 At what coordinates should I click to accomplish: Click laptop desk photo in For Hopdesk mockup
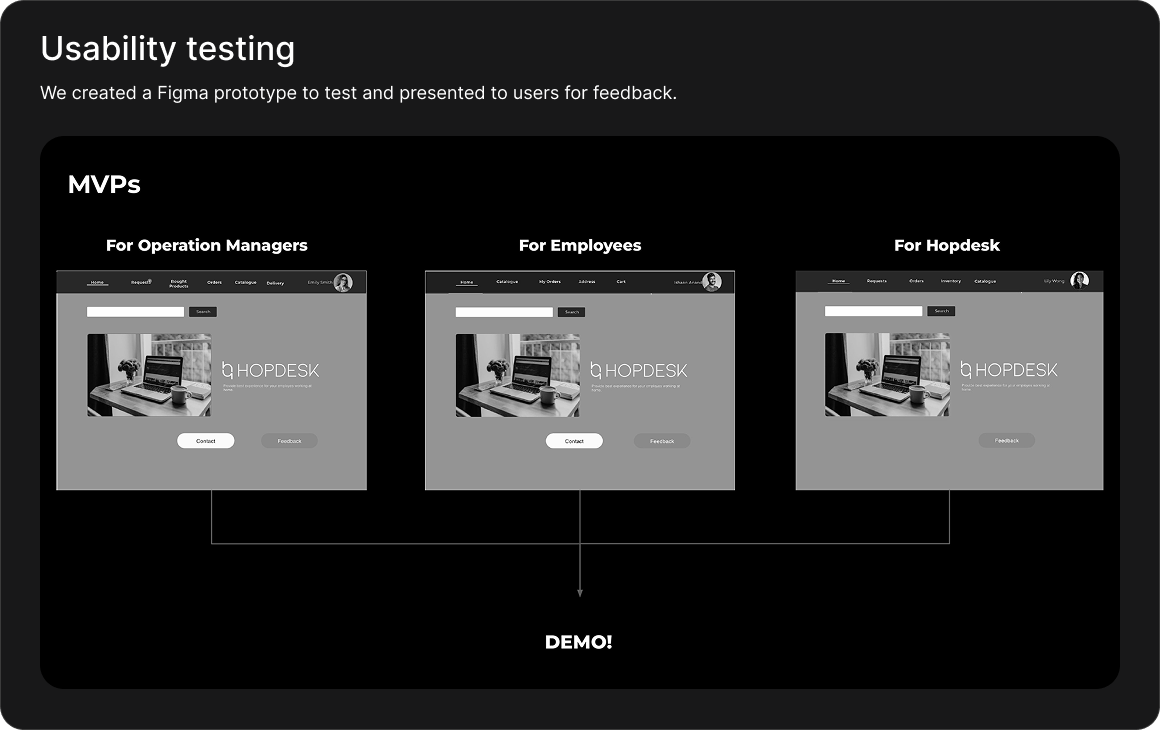point(887,375)
